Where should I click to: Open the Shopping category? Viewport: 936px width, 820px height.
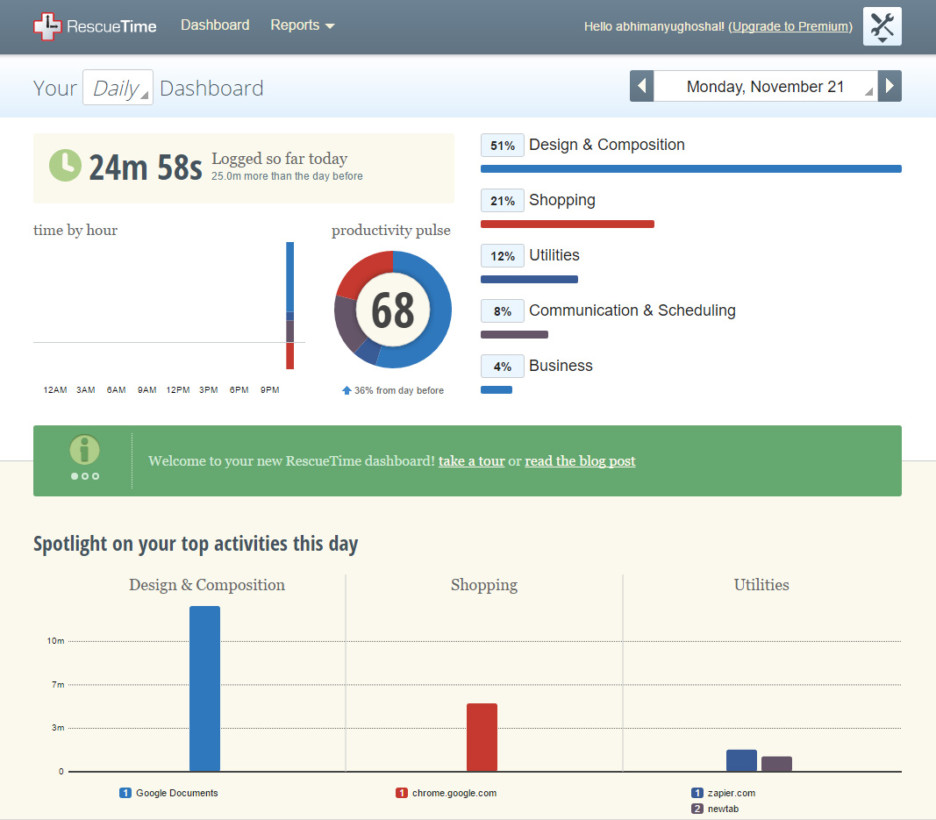pyautogui.click(x=562, y=200)
